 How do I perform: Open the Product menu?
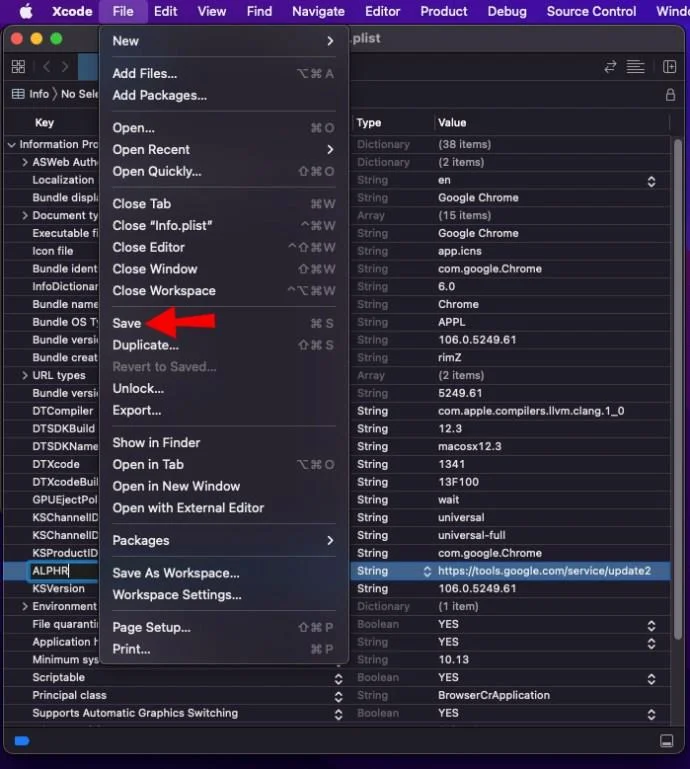[x=444, y=11]
